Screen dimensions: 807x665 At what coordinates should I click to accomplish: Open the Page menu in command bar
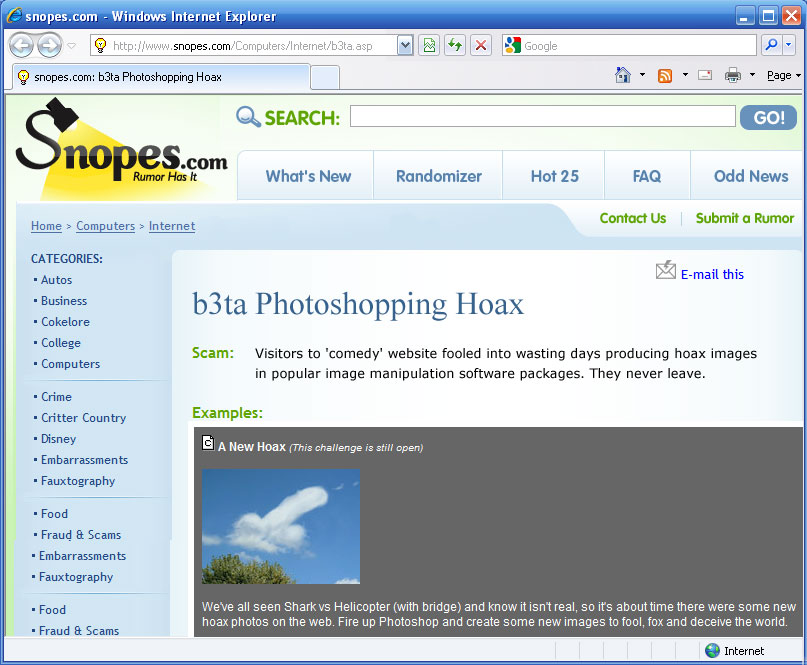coord(783,75)
